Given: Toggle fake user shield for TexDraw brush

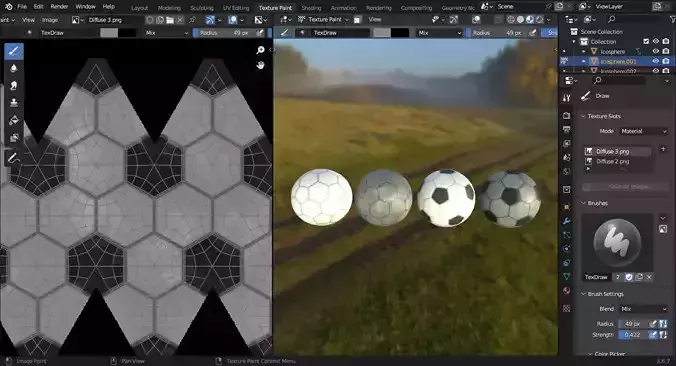Looking at the screenshot, I should tap(629, 277).
